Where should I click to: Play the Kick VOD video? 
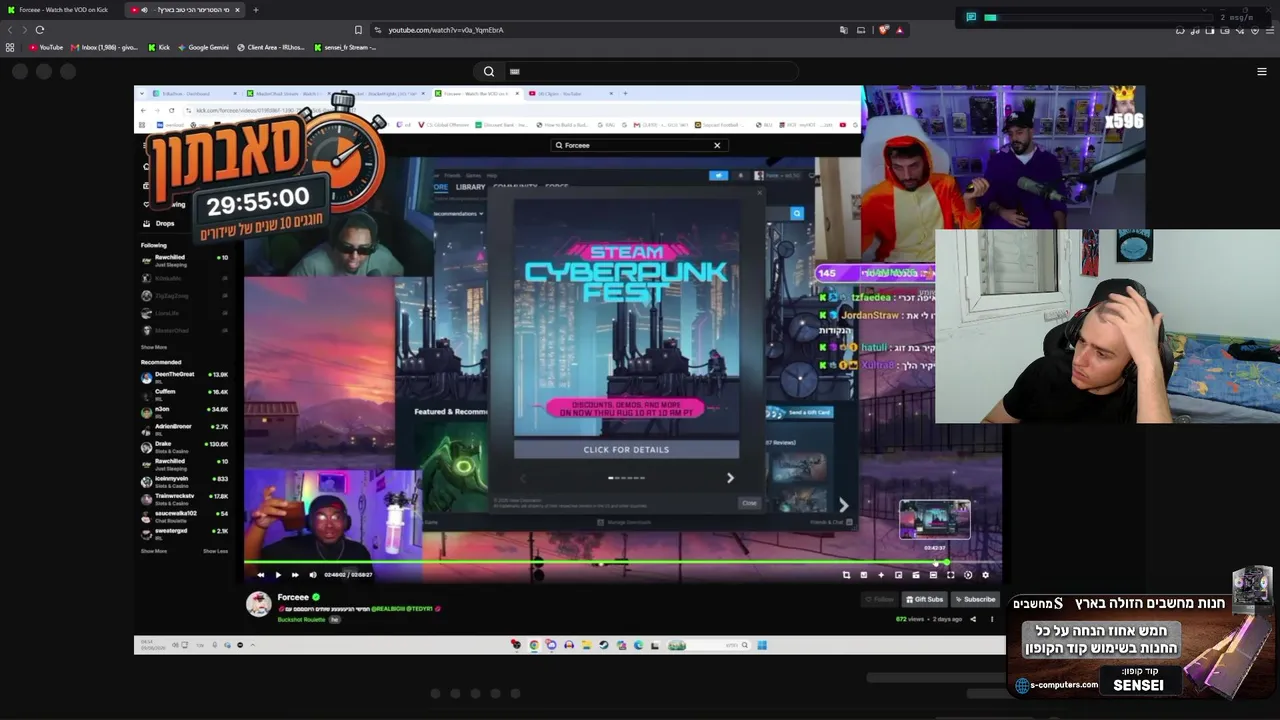pos(278,575)
